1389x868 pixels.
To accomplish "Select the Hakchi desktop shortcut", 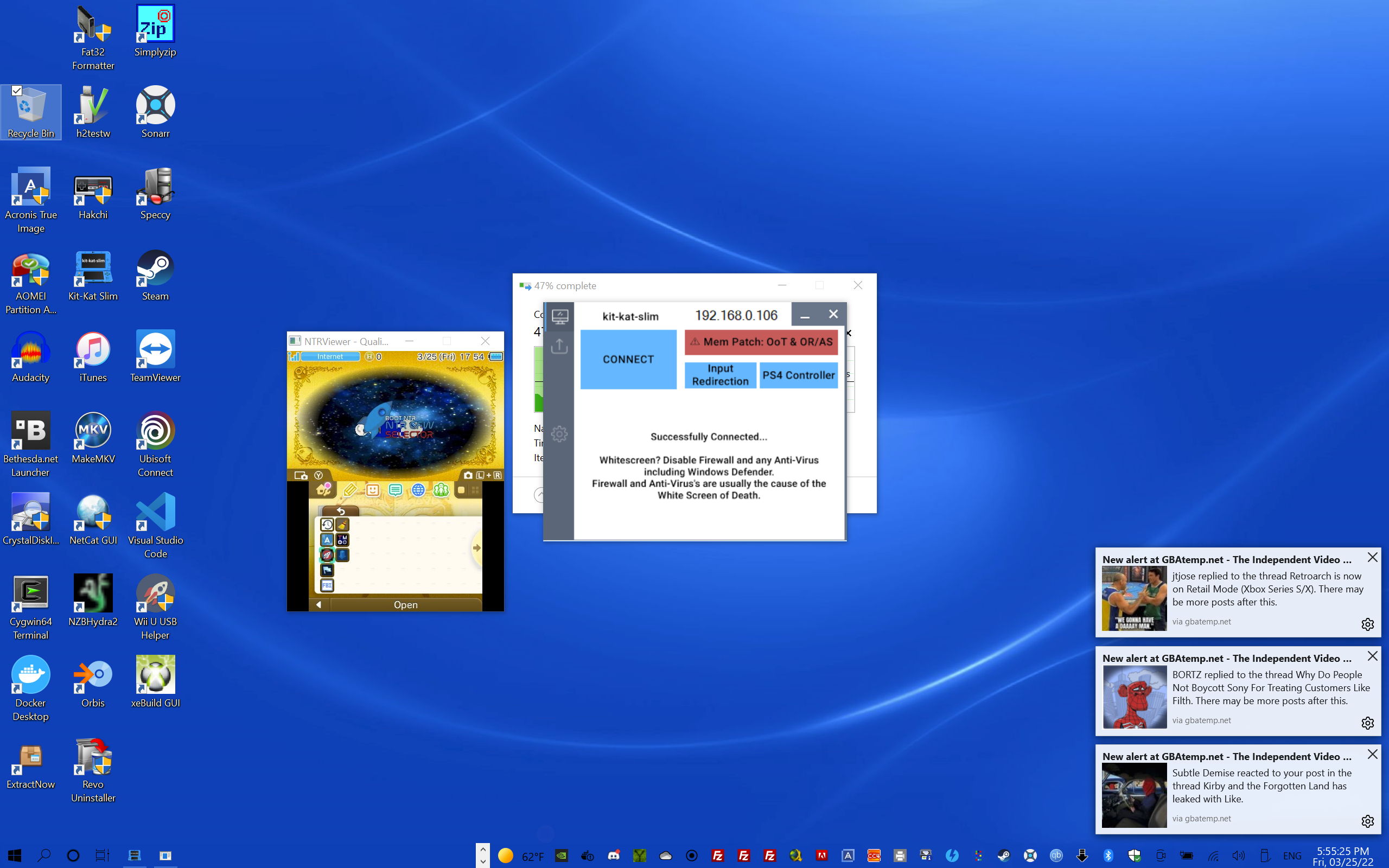I will pos(93,194).
